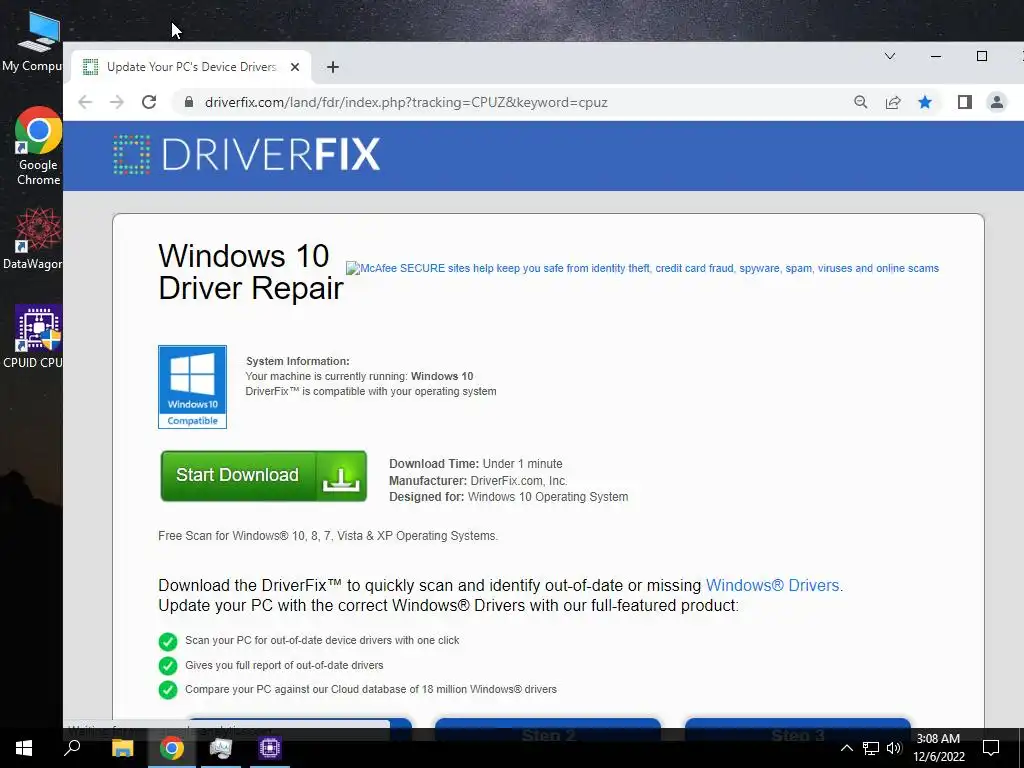The image size is (1024, 768).
Task: Close the Update Your PC's Device Drivers tab
Action: click(295, 67)
